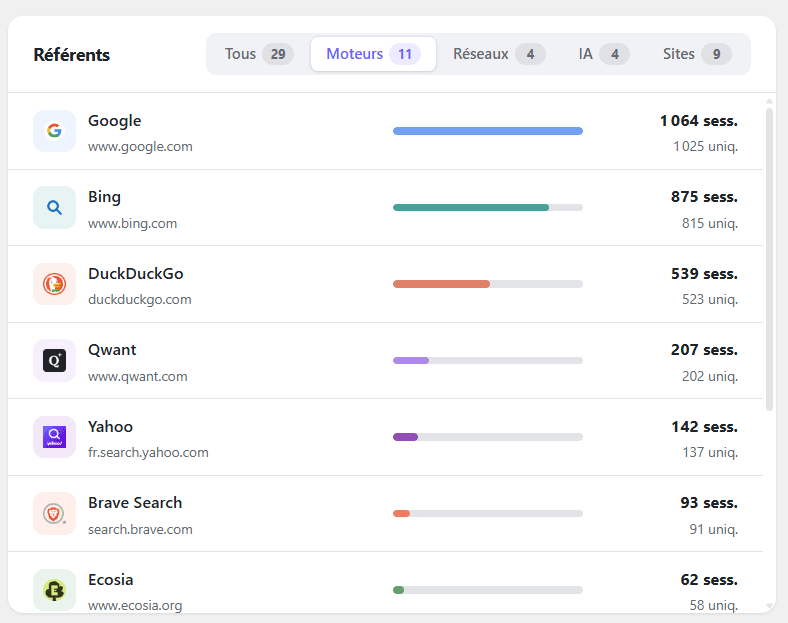Click the Brave Search progress bar
Viewport: 788px width, 623px height.
[x=487, y=513]
